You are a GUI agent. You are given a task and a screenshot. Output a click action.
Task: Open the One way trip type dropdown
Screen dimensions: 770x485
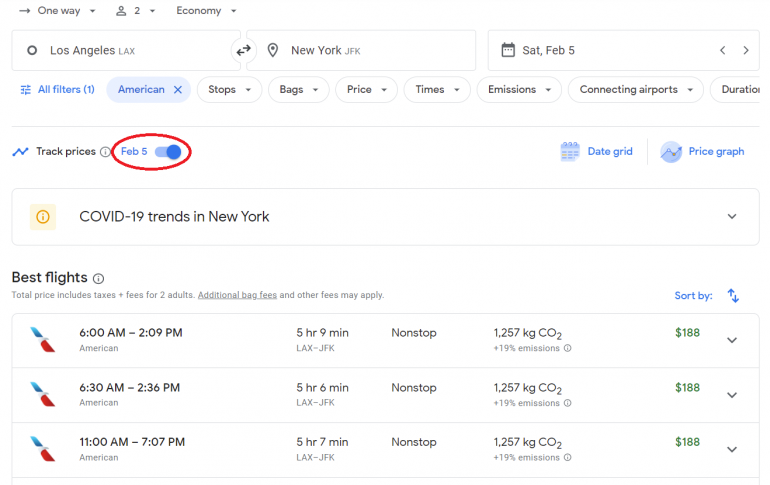coord(57,10)
